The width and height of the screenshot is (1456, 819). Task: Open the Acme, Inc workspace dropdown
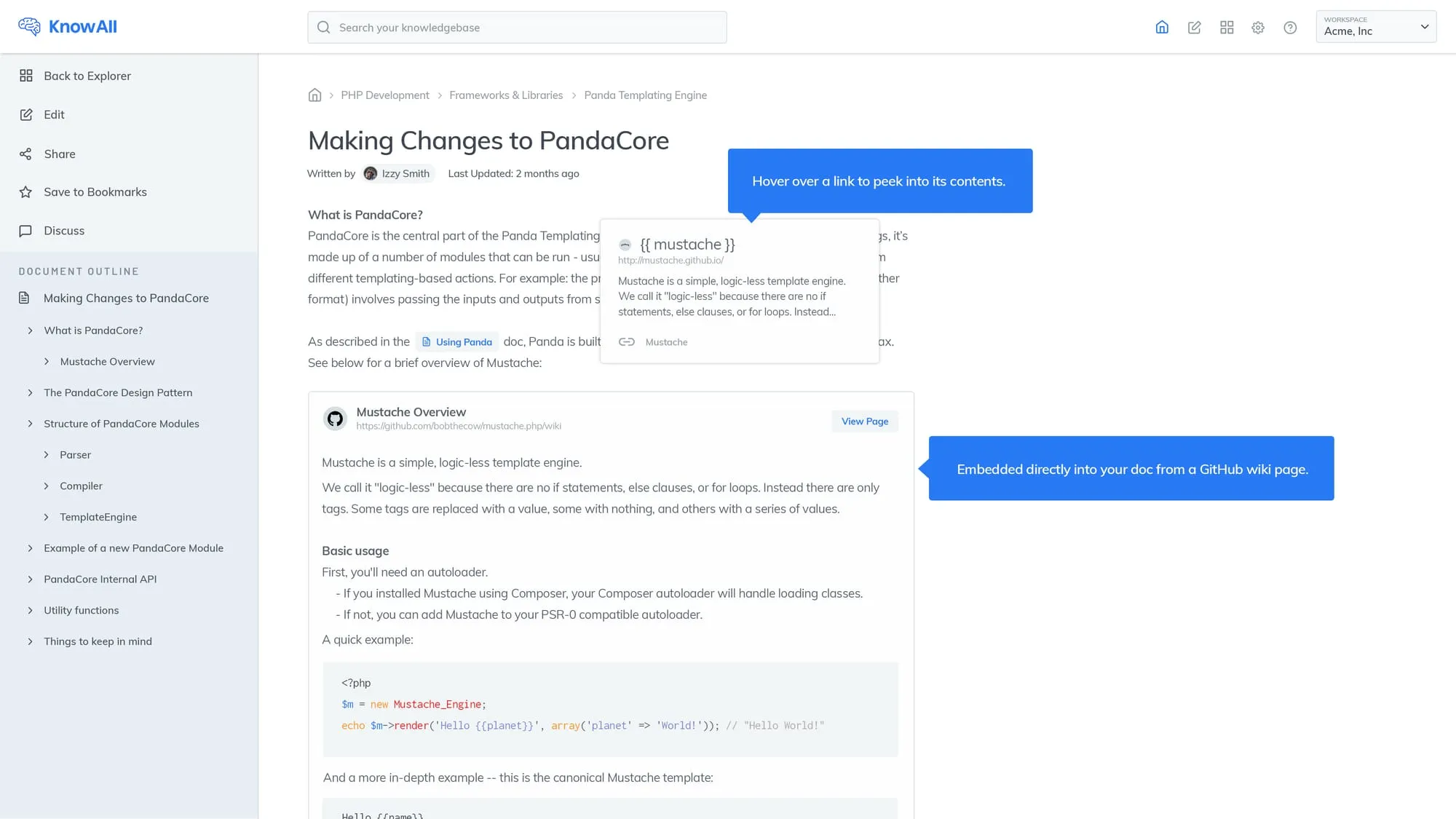(1376, 27)
